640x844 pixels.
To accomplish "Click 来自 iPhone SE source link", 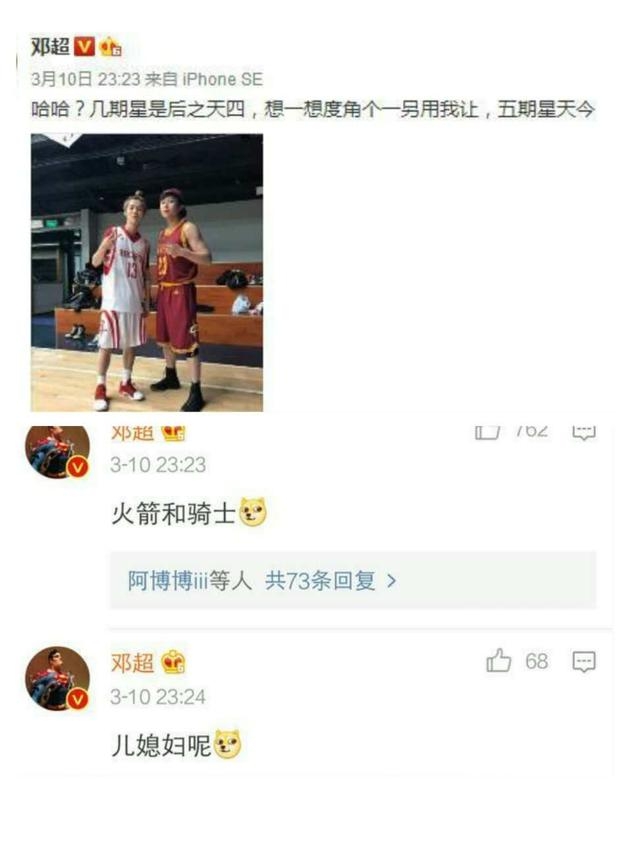I will coord(203,79).
